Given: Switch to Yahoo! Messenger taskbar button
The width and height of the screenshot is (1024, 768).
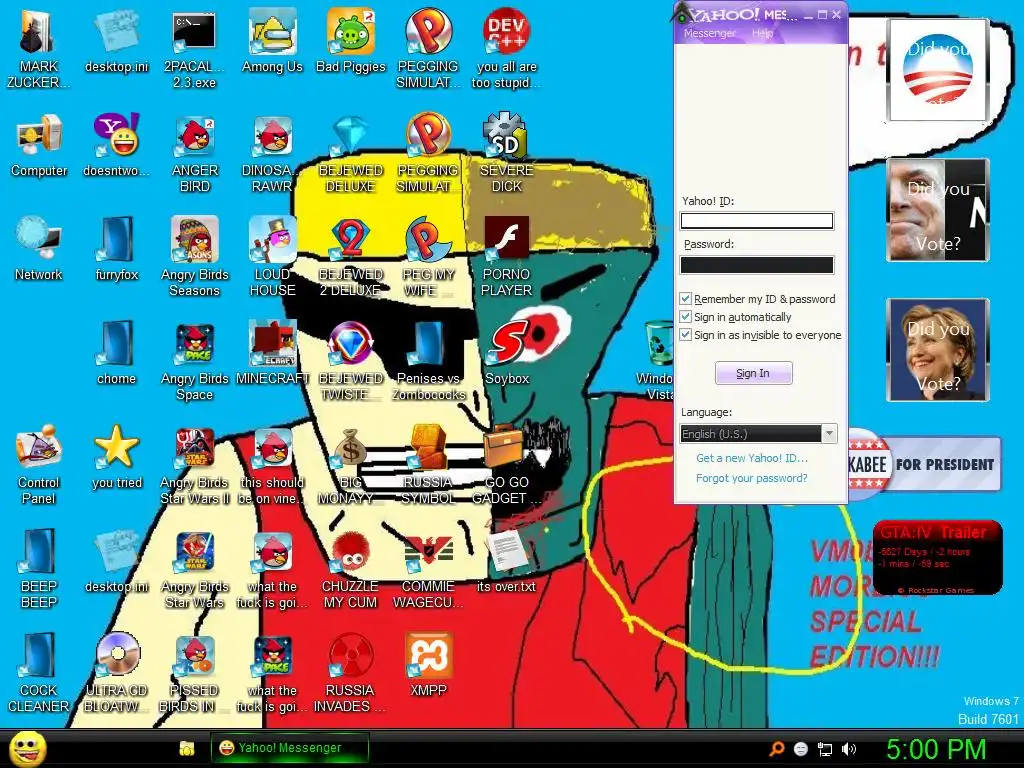Looking at the screenshot, I should coord(289,748).
